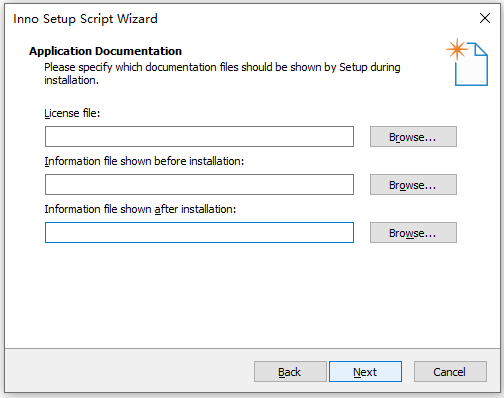Browse for the before-installation information file
This screenshot has height=398, width=504.
[x=413, y=184]
